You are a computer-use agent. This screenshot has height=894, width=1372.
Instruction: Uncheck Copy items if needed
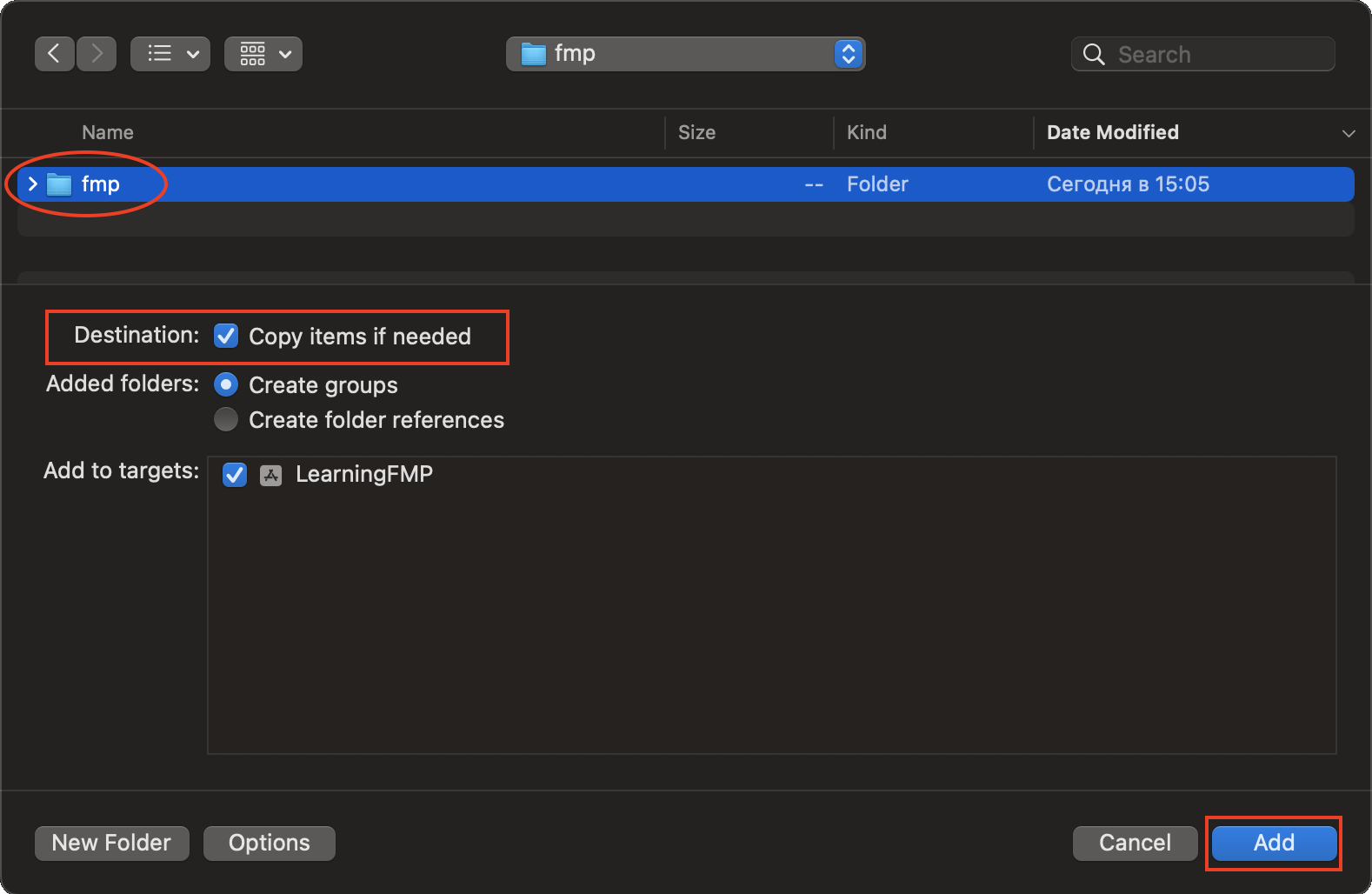coord(226,336)
